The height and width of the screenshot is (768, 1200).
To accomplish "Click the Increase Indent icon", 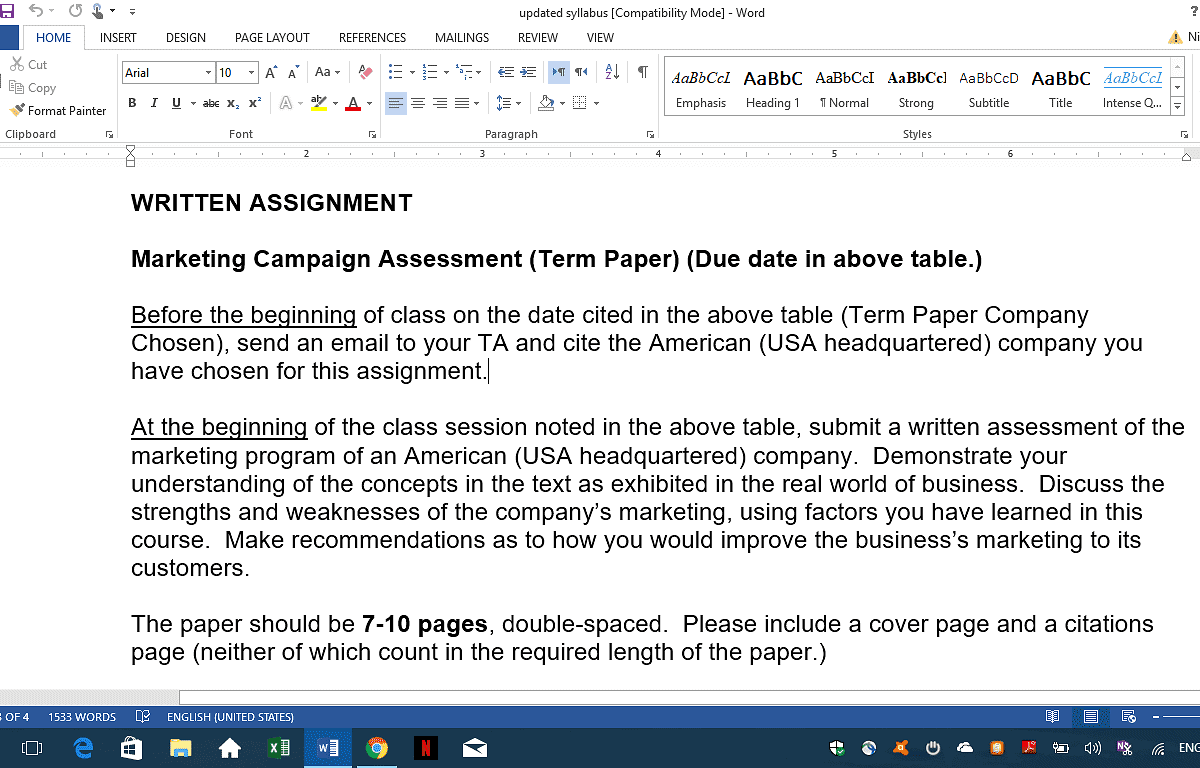I will (x=528, y=72).
